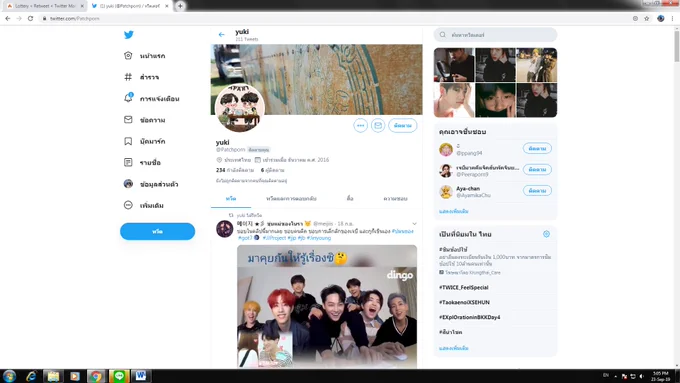The image size is (680, 383).
Task: Open Messages envelope in sidebar
Action: (144, 120)
